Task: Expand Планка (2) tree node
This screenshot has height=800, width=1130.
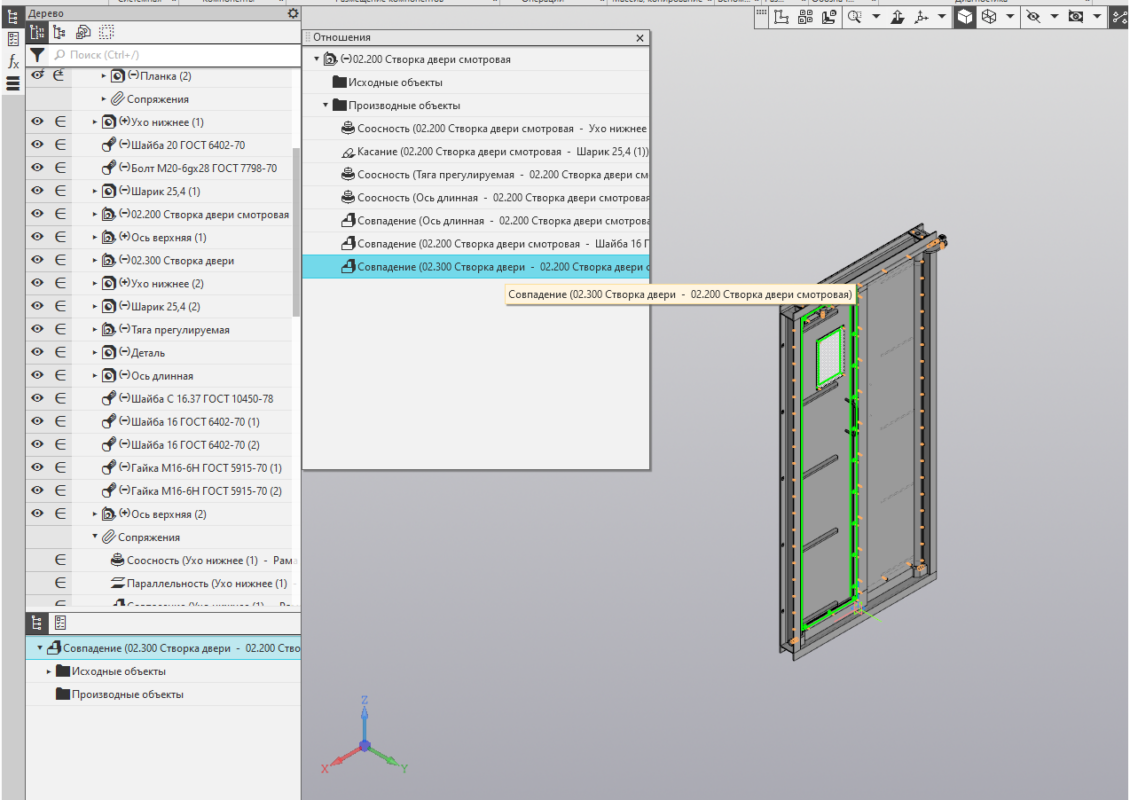Action: pos(103,76)
